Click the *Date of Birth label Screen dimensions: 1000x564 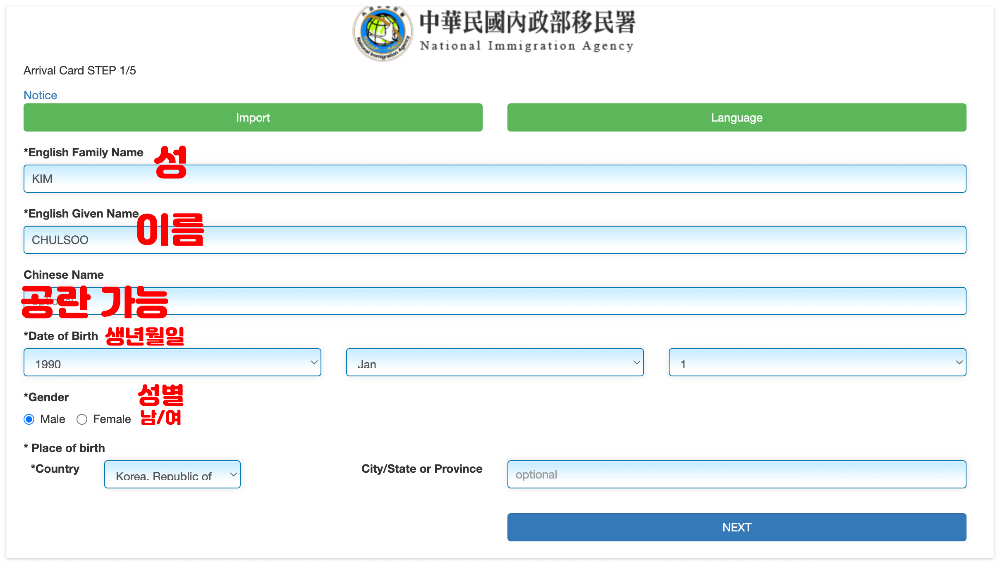click(x=61, y=336)
